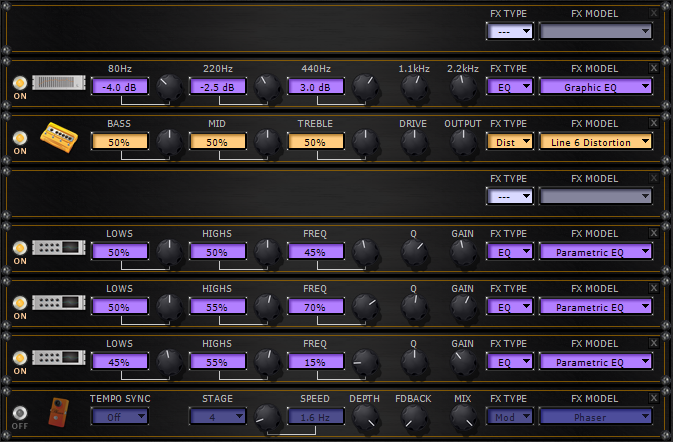Click the Graphic EQ rack unit icon

click(59, 82)
